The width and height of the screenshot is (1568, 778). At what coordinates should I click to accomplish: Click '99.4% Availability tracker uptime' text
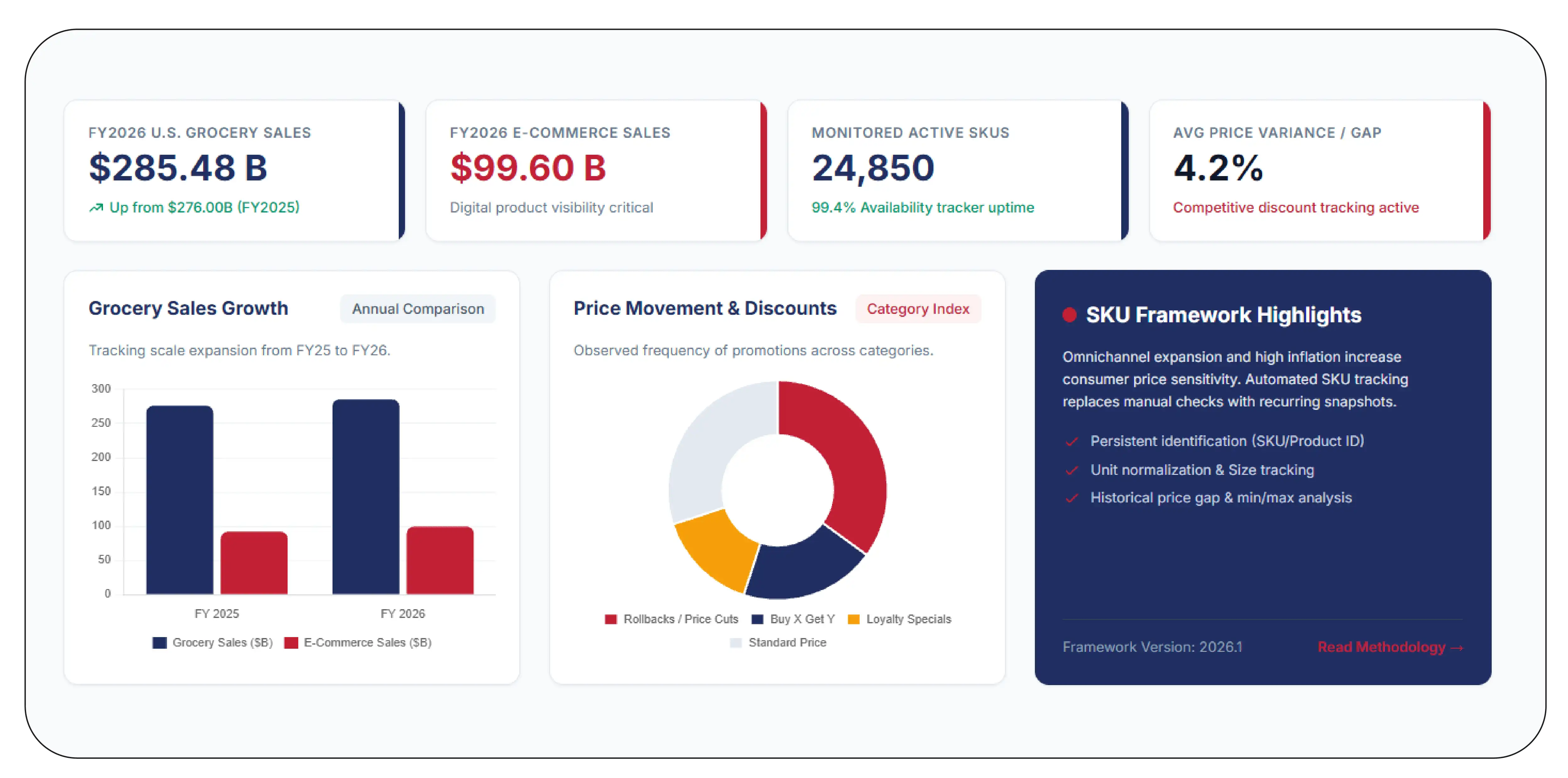point(923,208)
